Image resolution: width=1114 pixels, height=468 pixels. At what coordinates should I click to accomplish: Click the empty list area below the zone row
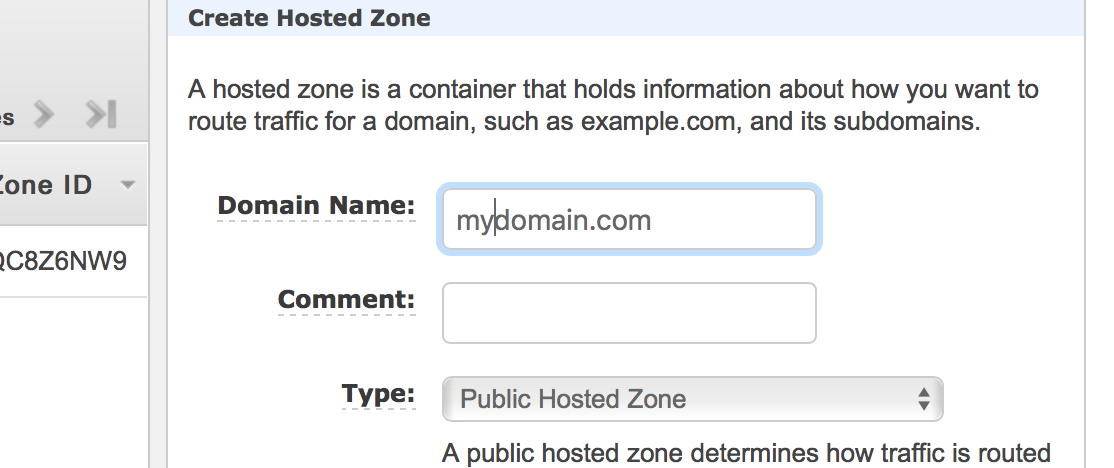[x=70, y=380]
